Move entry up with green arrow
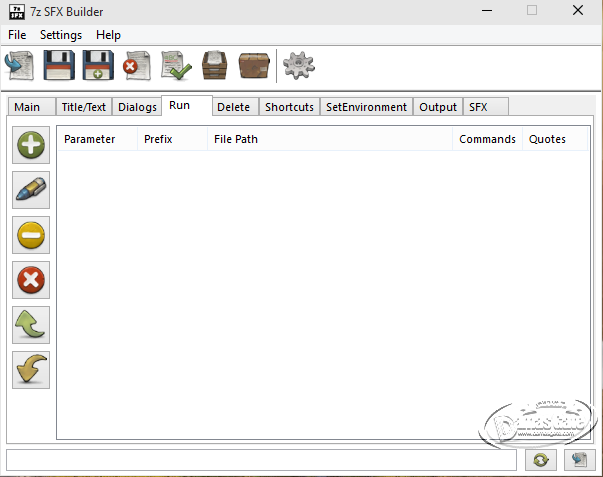This screenshot has width=603, height=477. click(31, 325)
